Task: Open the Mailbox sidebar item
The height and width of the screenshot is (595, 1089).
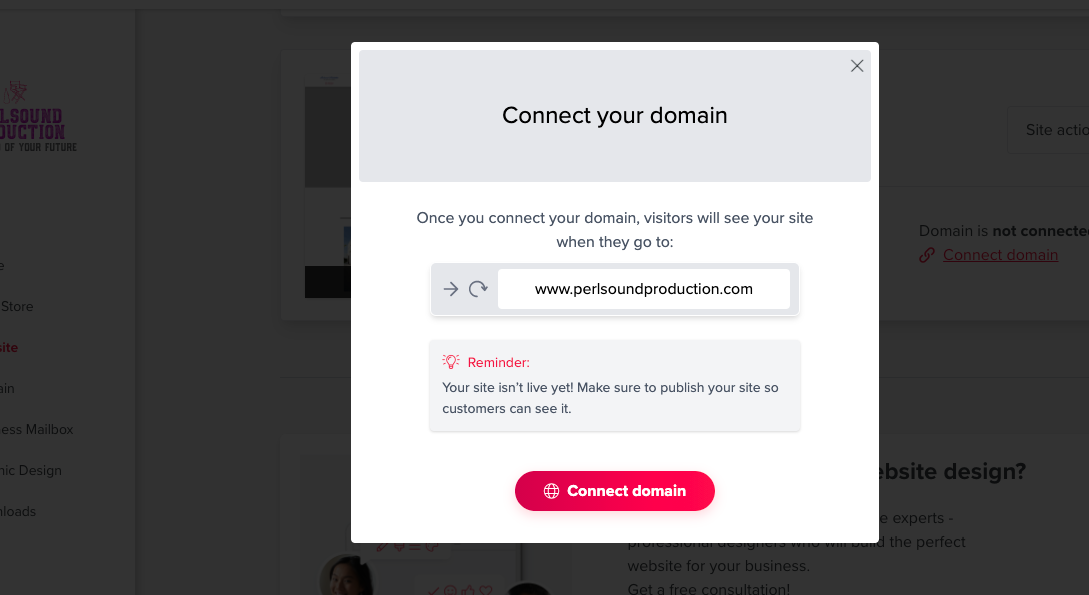Action: [x=36, y=429]
